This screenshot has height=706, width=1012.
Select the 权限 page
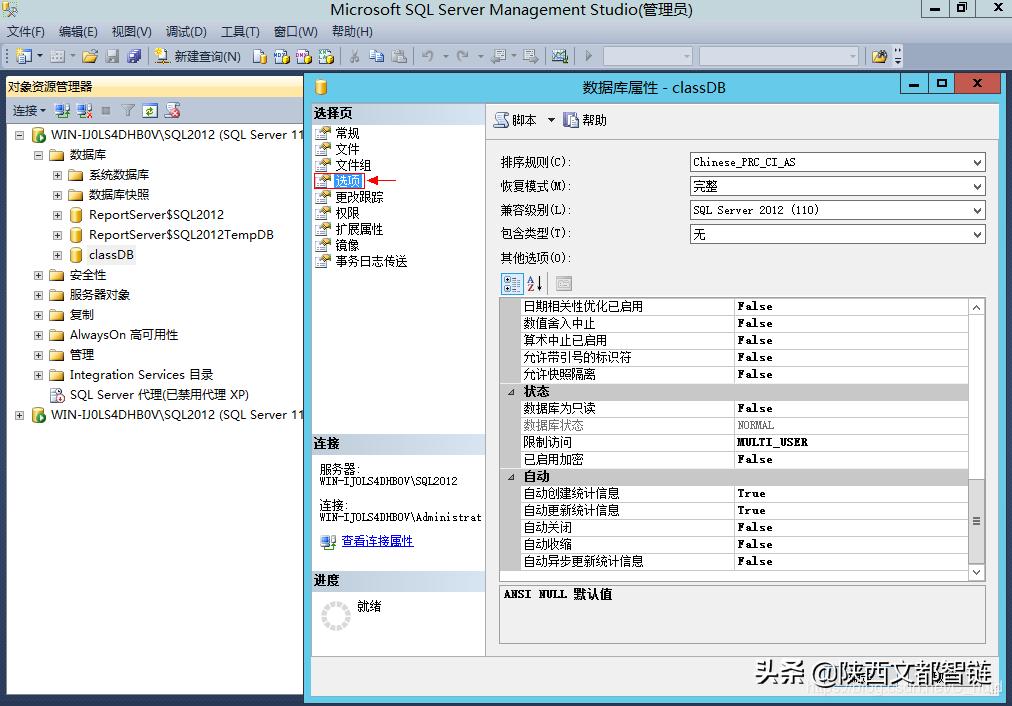tap(347, 213)
